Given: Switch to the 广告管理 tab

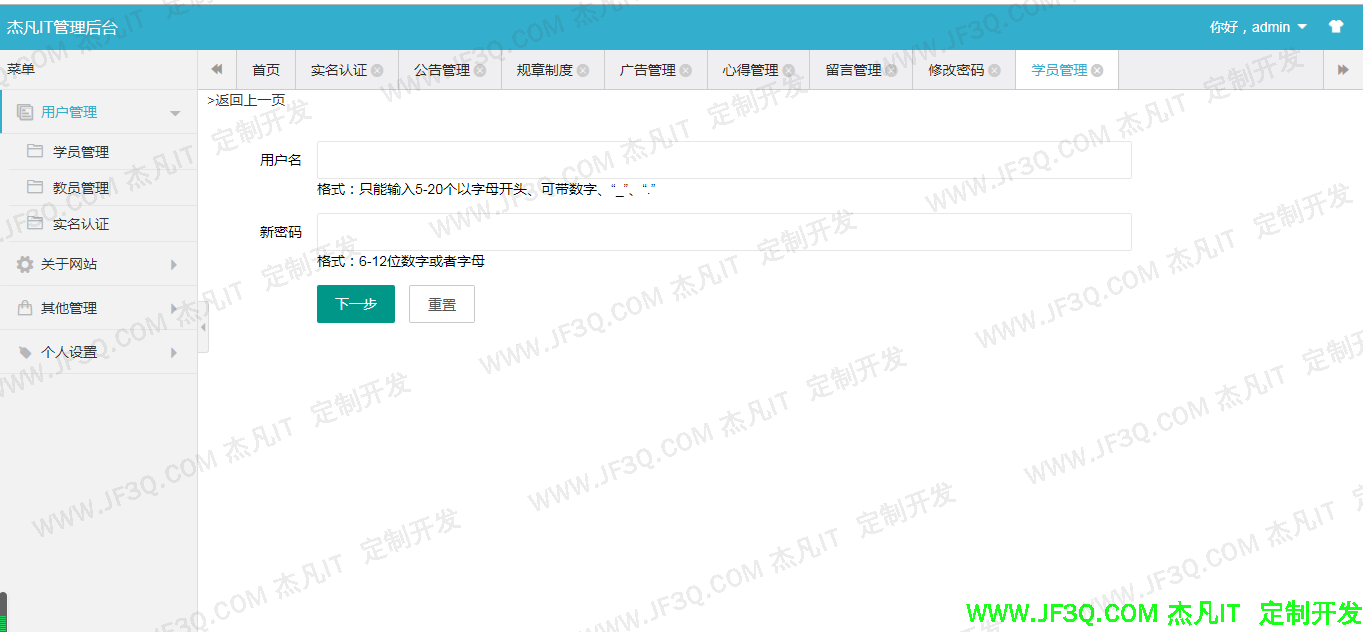Looking at the screenshot, I should tap(647, 70).
